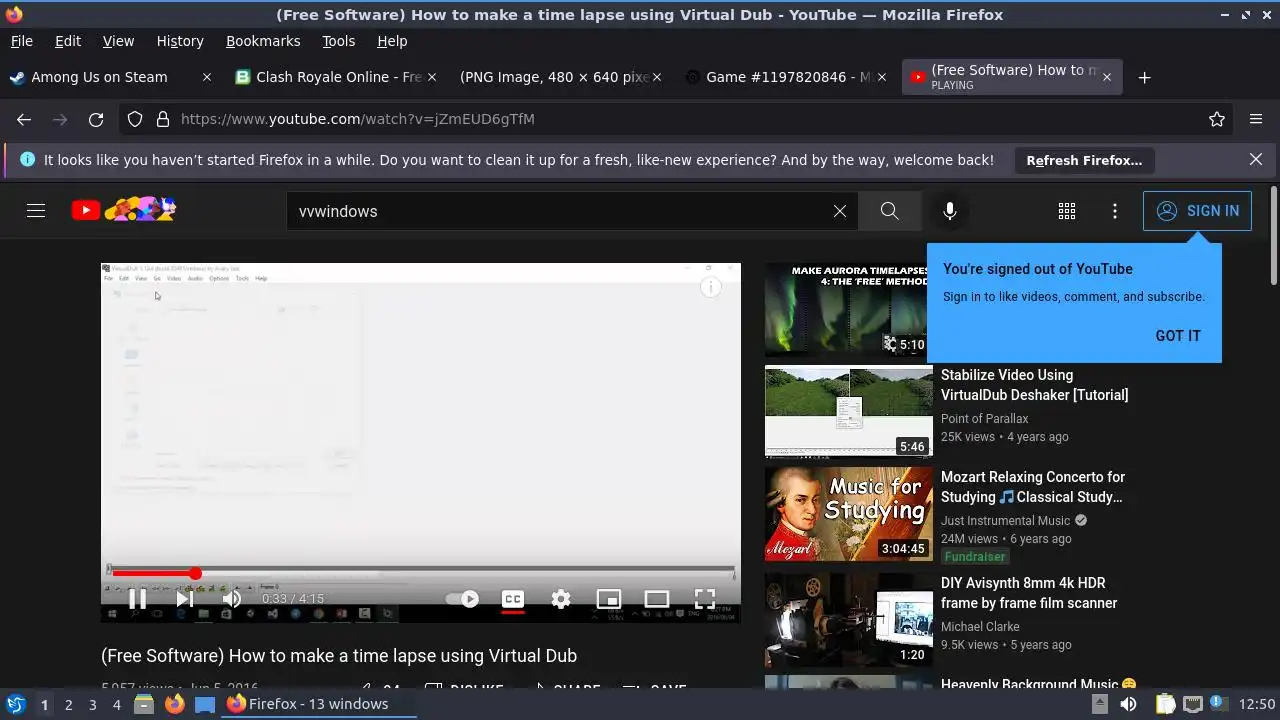Open file manager from taskbar quick-launch
The width and height of the screenshot is (1280, 720).
(x=143, y=704)
